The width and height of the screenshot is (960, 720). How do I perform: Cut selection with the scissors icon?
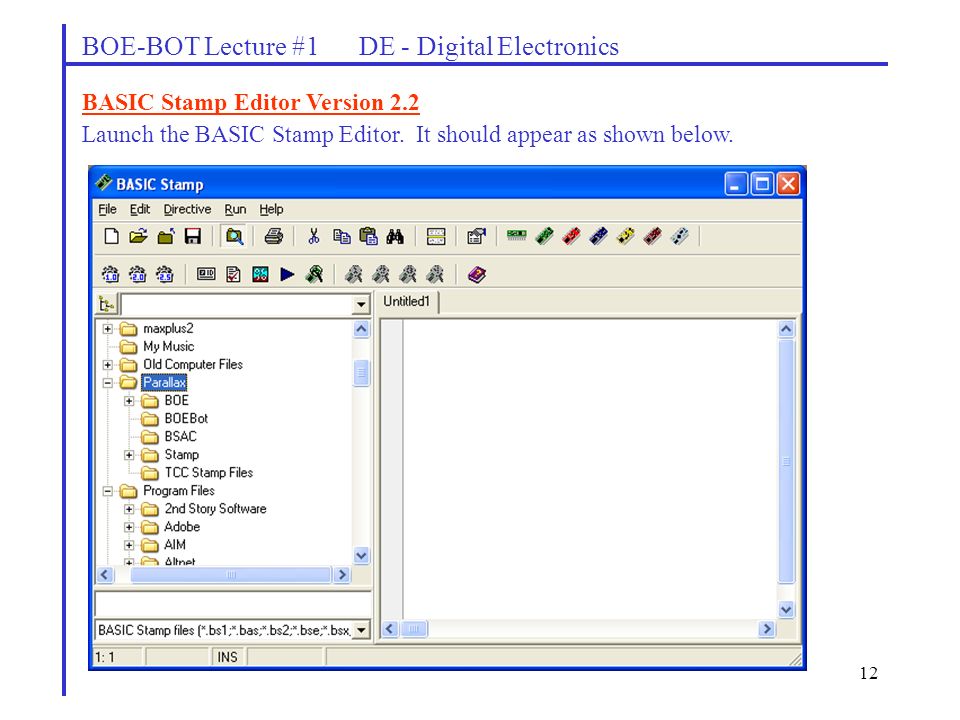[314, 236]
